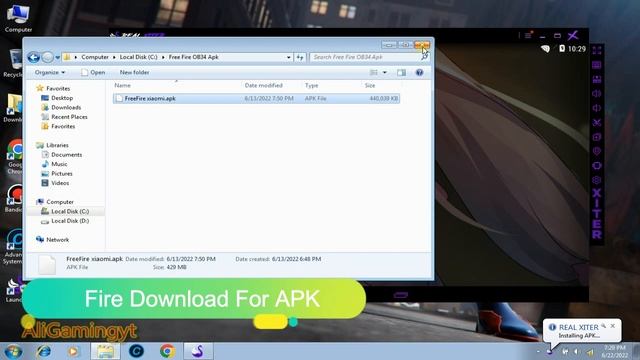Open the Organize menu
The image size is (640, 360).
50,72
